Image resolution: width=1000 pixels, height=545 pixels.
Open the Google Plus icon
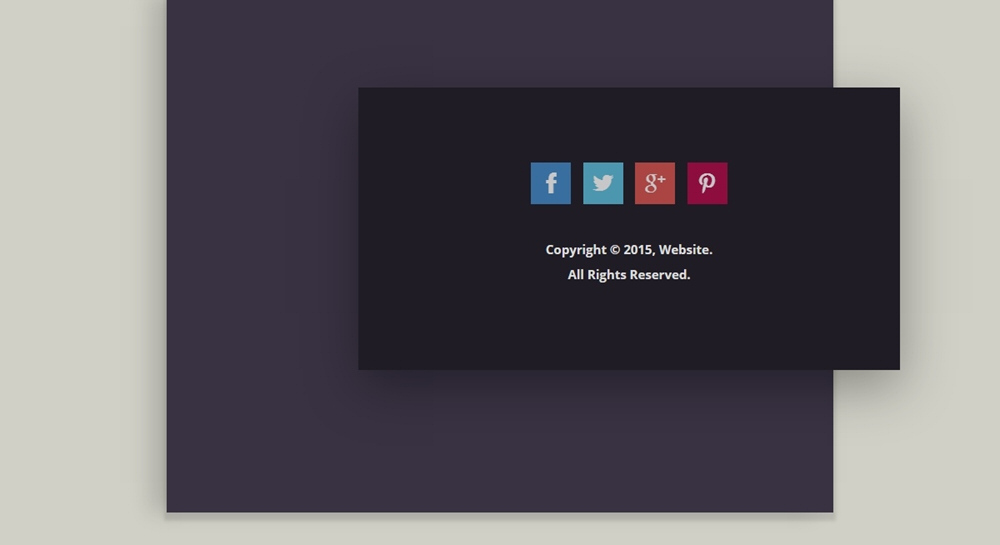655,183
